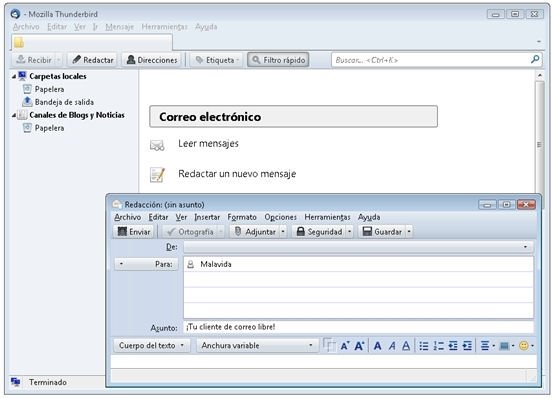
Task: Select Papelera under Carpetas locales
Action: click(49, 89)
